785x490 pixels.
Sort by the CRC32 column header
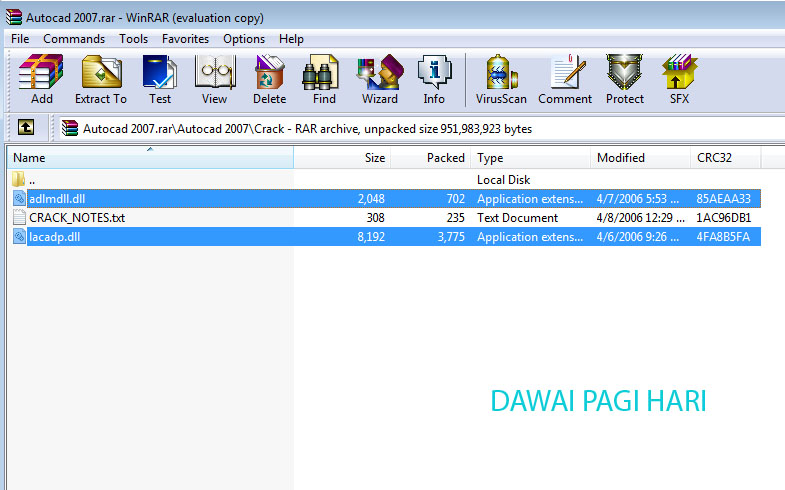tap(725, 158)
